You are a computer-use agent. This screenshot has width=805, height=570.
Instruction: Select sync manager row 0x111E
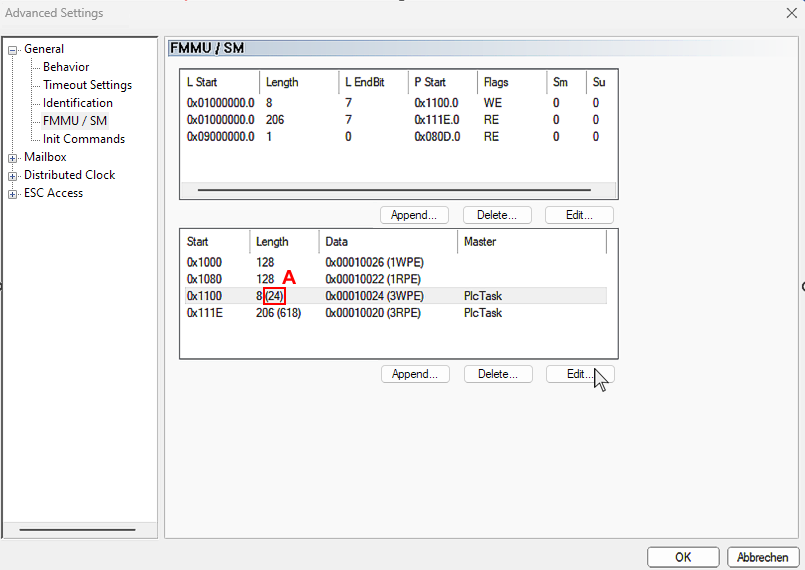[395, 313]
